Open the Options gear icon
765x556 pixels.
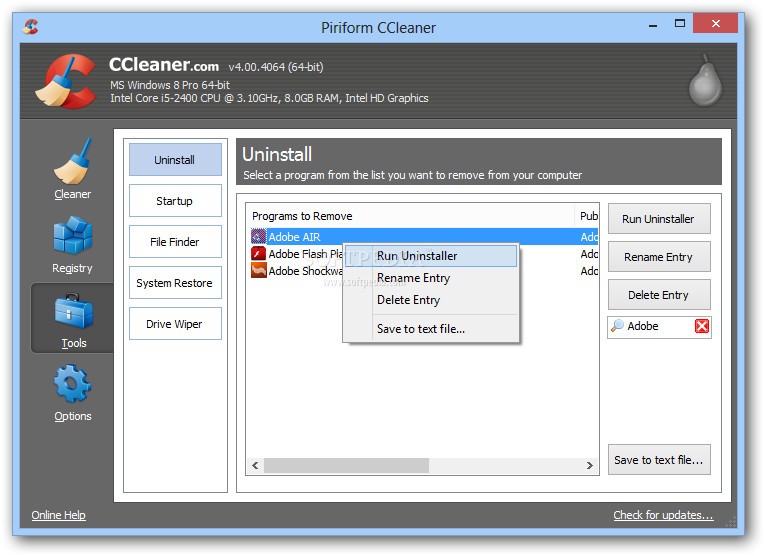coord(72,384)
